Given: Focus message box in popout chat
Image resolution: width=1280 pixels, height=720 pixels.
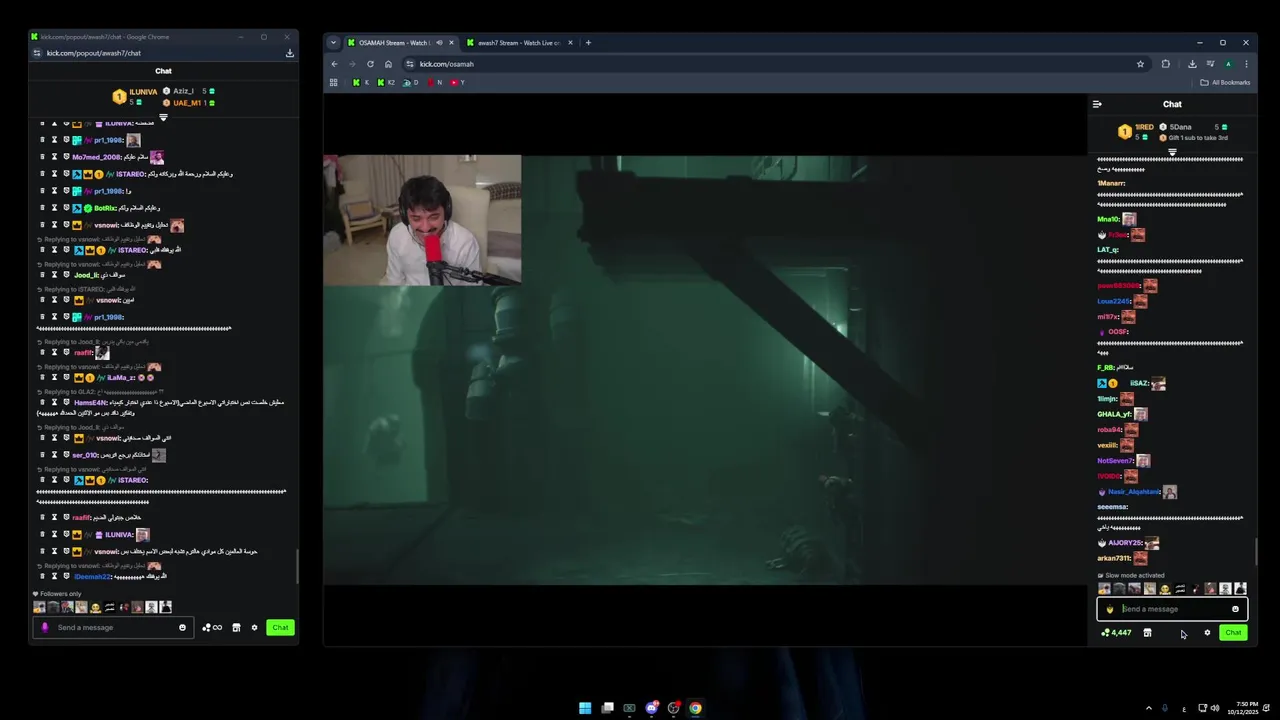Looking at the screenshot, I should tap(115, 627).
